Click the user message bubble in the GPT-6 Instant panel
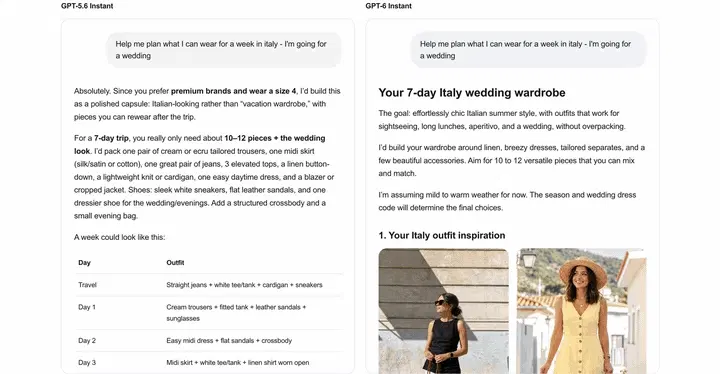 [x=529, y=50]
